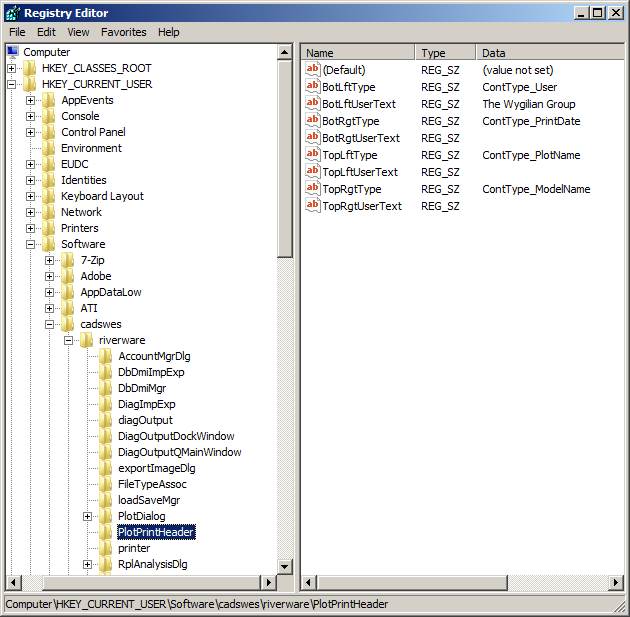Viewport: 630px width, 617px height.
Task: Select the exportImageDlg key
Action: click(156, 468)
